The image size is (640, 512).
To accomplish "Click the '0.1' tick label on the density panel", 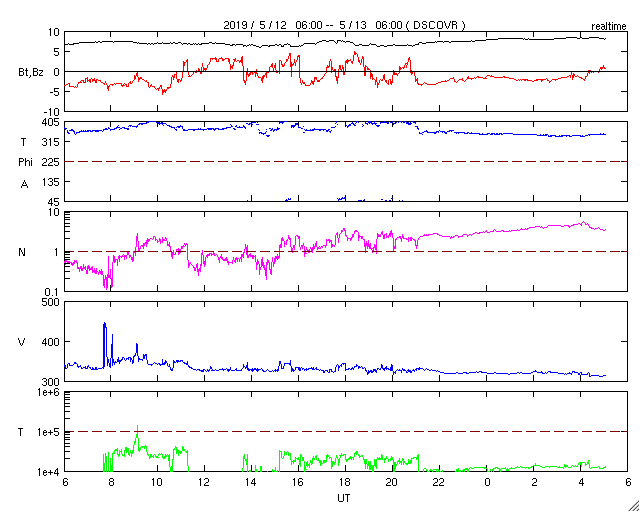I will pos(53,292).
